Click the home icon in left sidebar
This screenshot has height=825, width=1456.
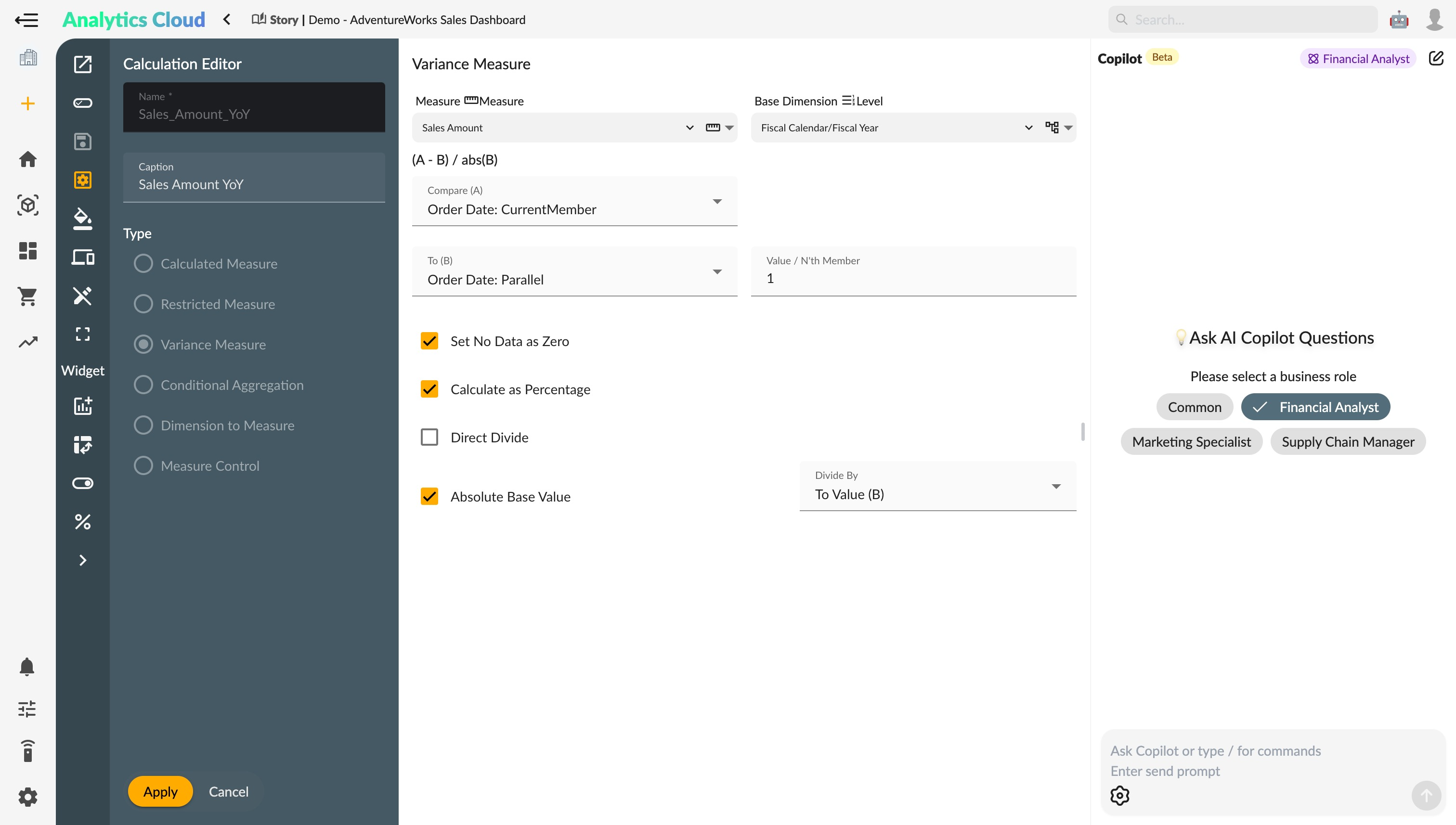click(27, 159)
